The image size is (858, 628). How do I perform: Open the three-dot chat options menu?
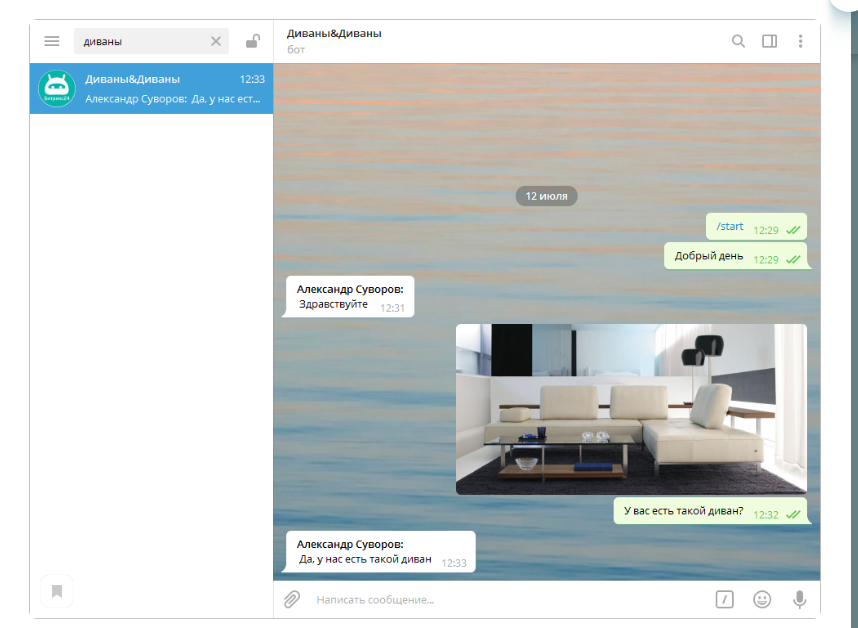tap(800, 41)
